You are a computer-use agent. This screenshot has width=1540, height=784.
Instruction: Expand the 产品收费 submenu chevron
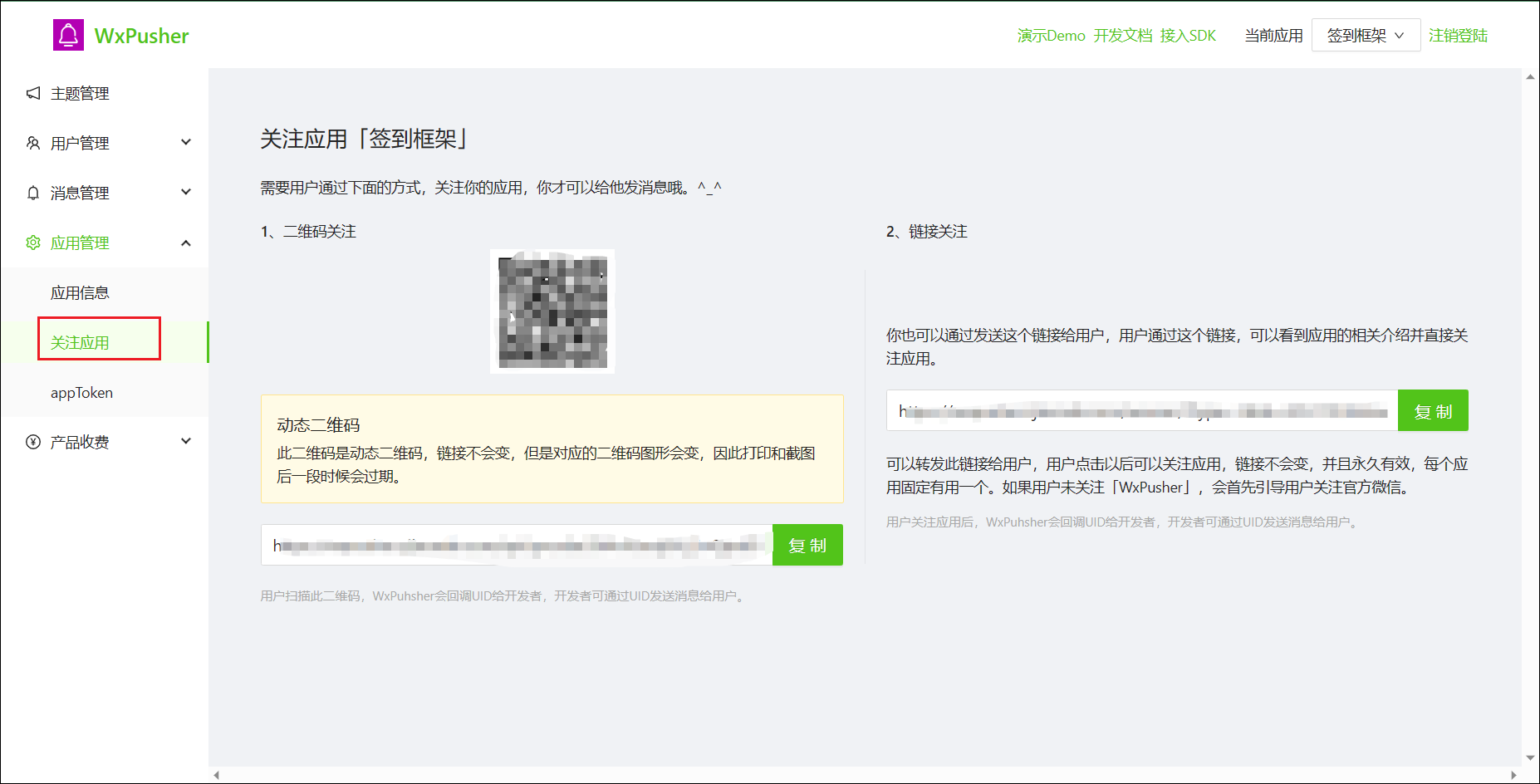(x=186, y=441)
